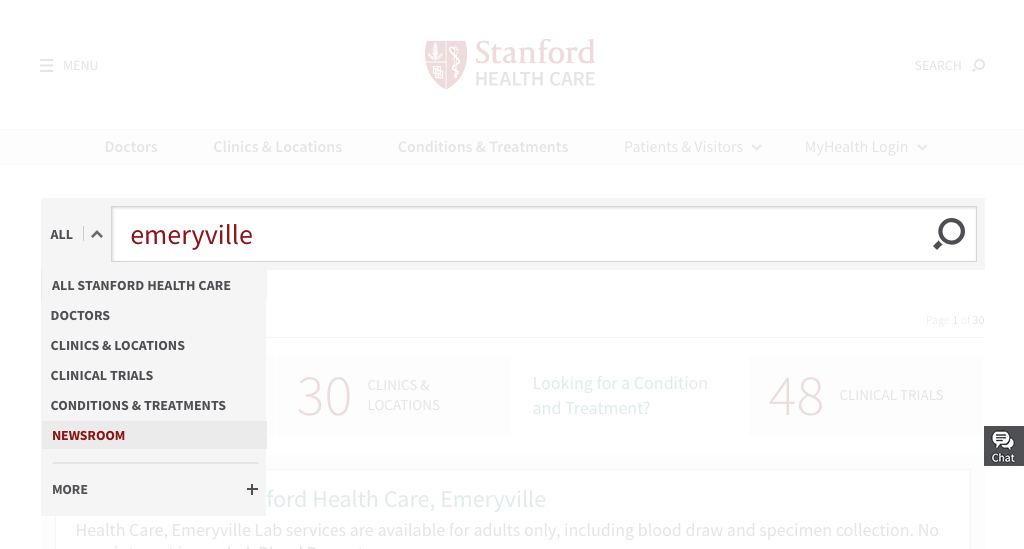Click the magnifying glass search submit icon
The height and width of the screenshot is (549, 1024).
[949, 234]
